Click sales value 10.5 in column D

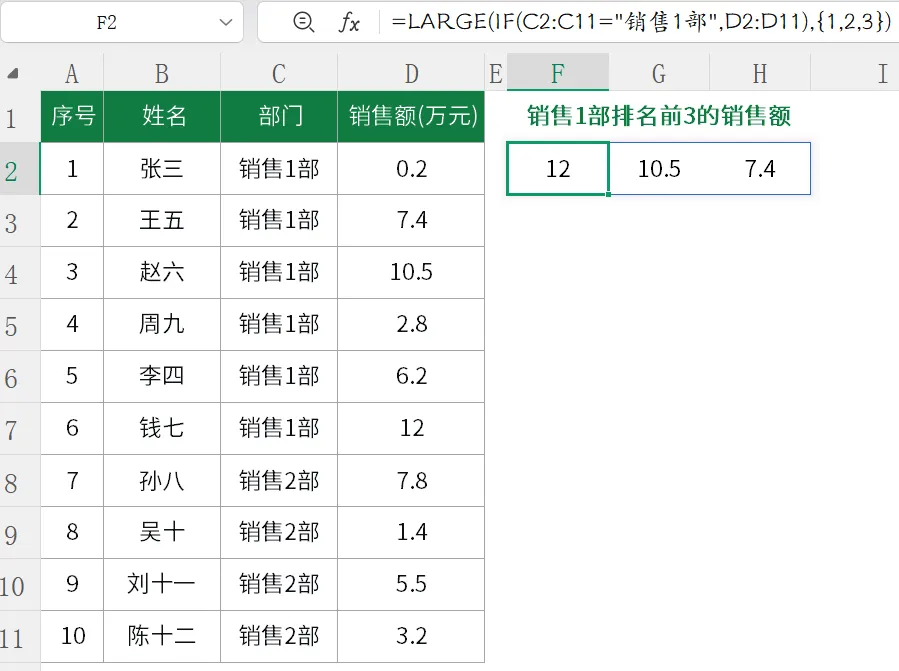pyautogui.click(x=411, y=272)
